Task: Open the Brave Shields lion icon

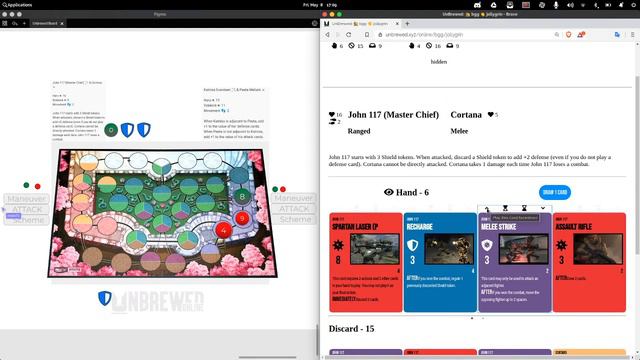Action: pos(569,35)
